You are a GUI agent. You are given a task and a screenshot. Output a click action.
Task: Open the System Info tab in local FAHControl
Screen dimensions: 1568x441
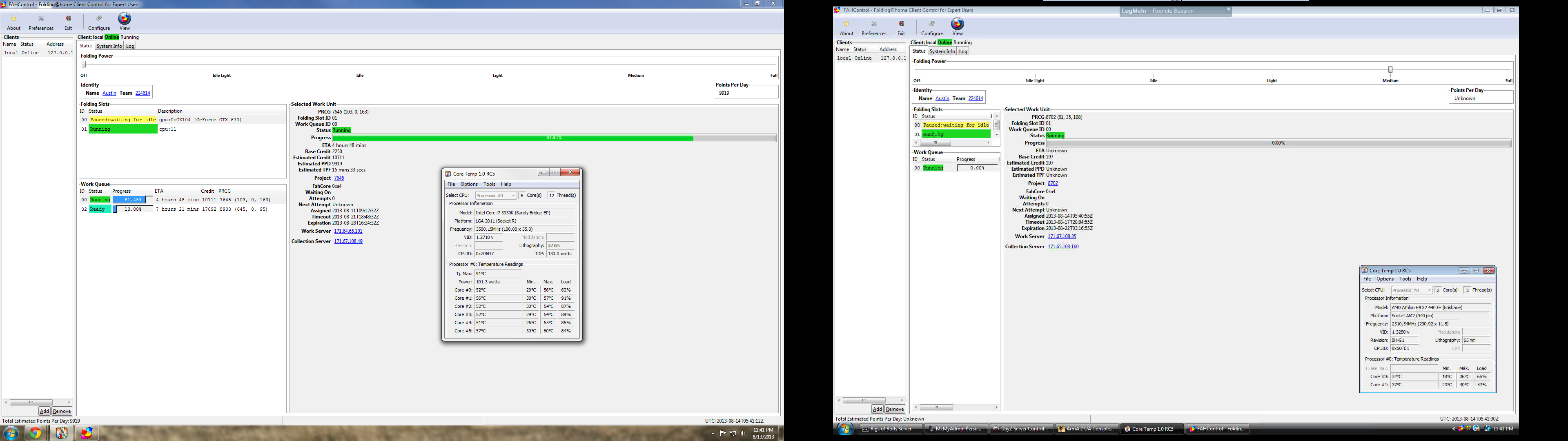(x=109, y=46)
